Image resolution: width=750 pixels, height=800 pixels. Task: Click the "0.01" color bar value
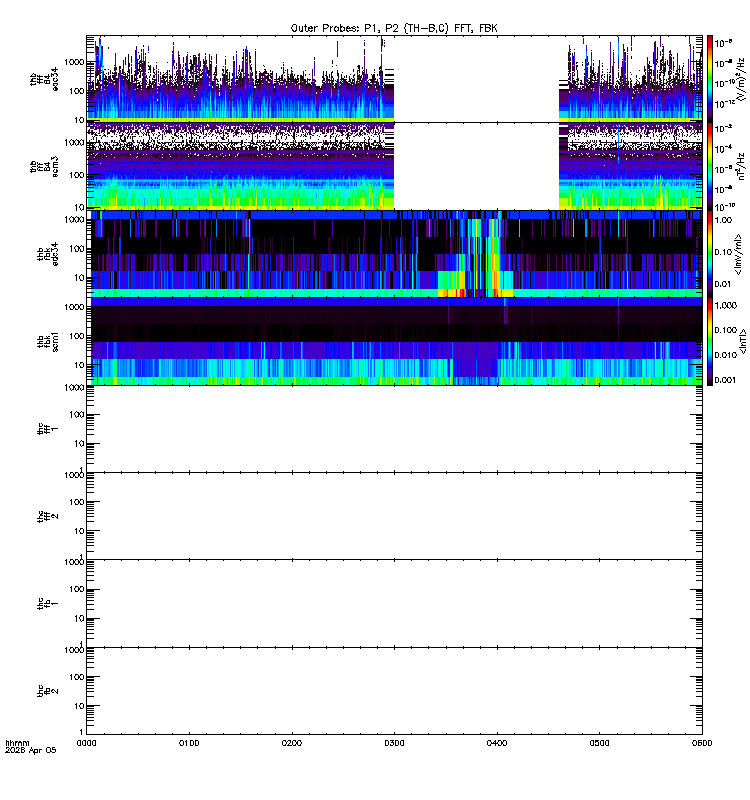point(723,284)
